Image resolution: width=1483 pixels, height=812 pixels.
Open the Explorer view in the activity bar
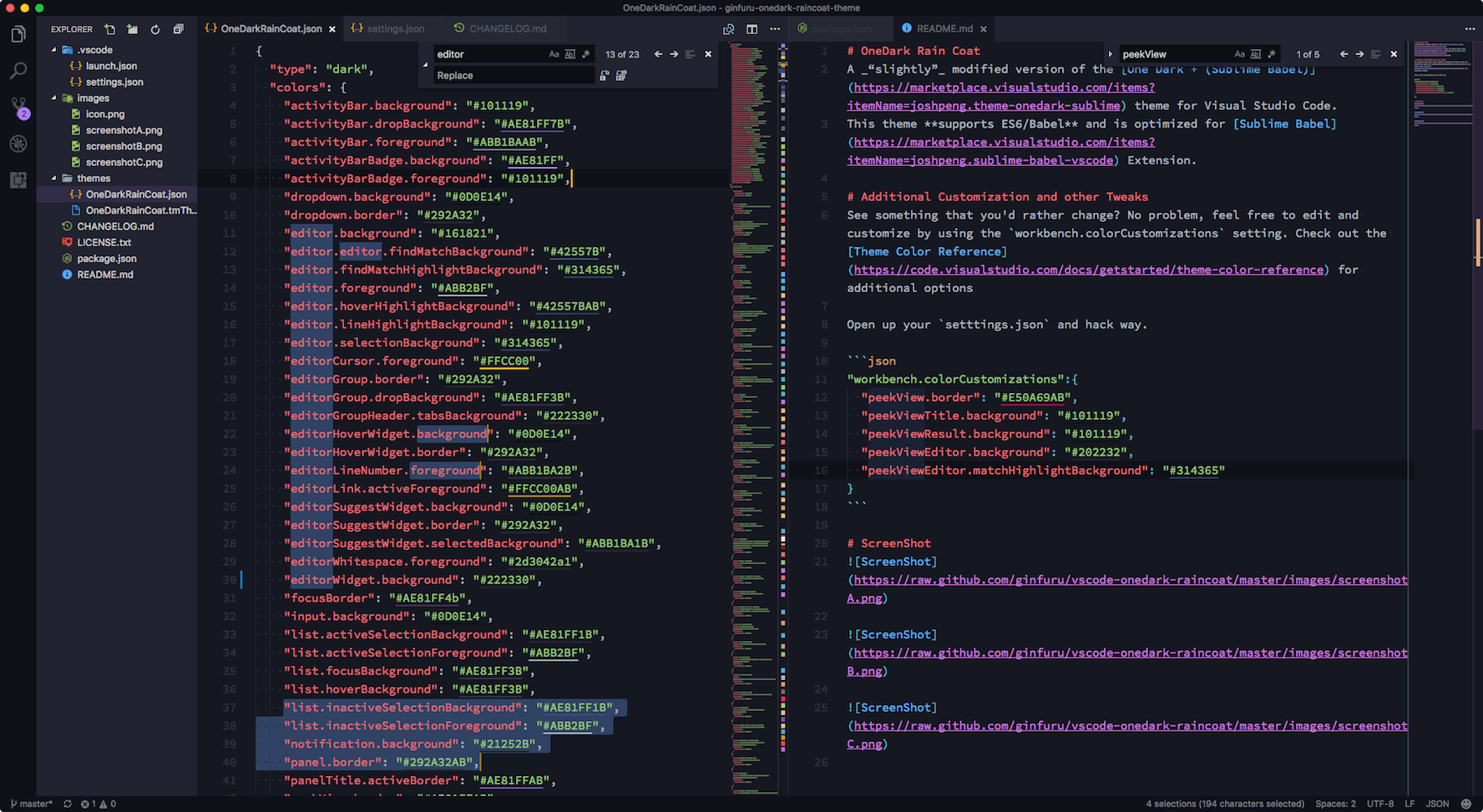(18, 34)
